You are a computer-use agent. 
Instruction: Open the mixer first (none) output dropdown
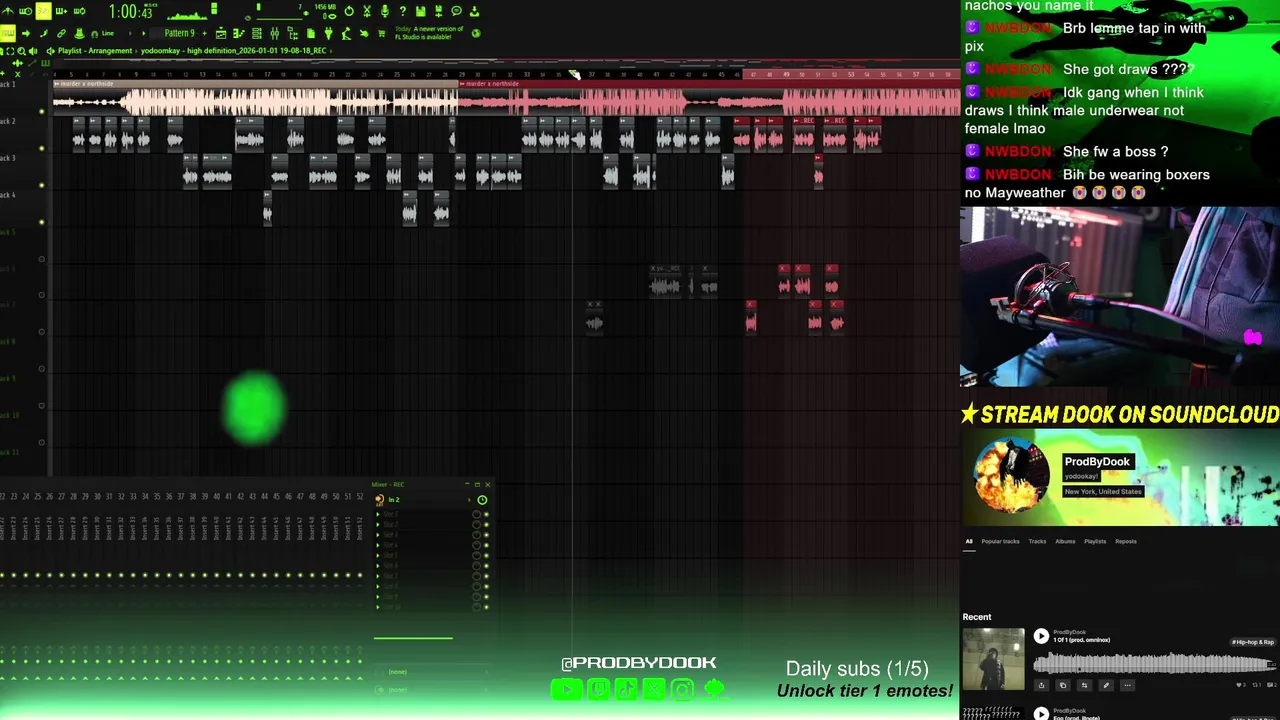(x=430, y=672)
